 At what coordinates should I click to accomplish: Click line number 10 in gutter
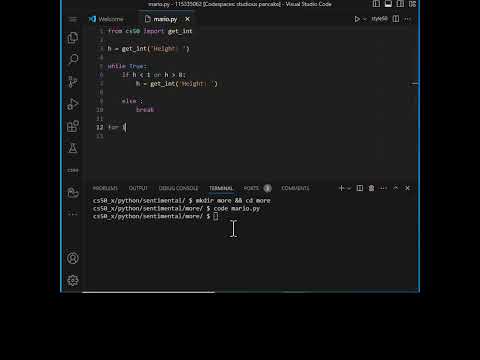coord(100,110)
